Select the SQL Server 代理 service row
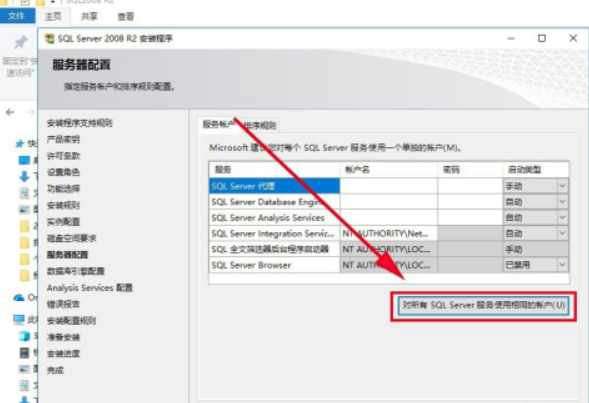 click(274, 186)
